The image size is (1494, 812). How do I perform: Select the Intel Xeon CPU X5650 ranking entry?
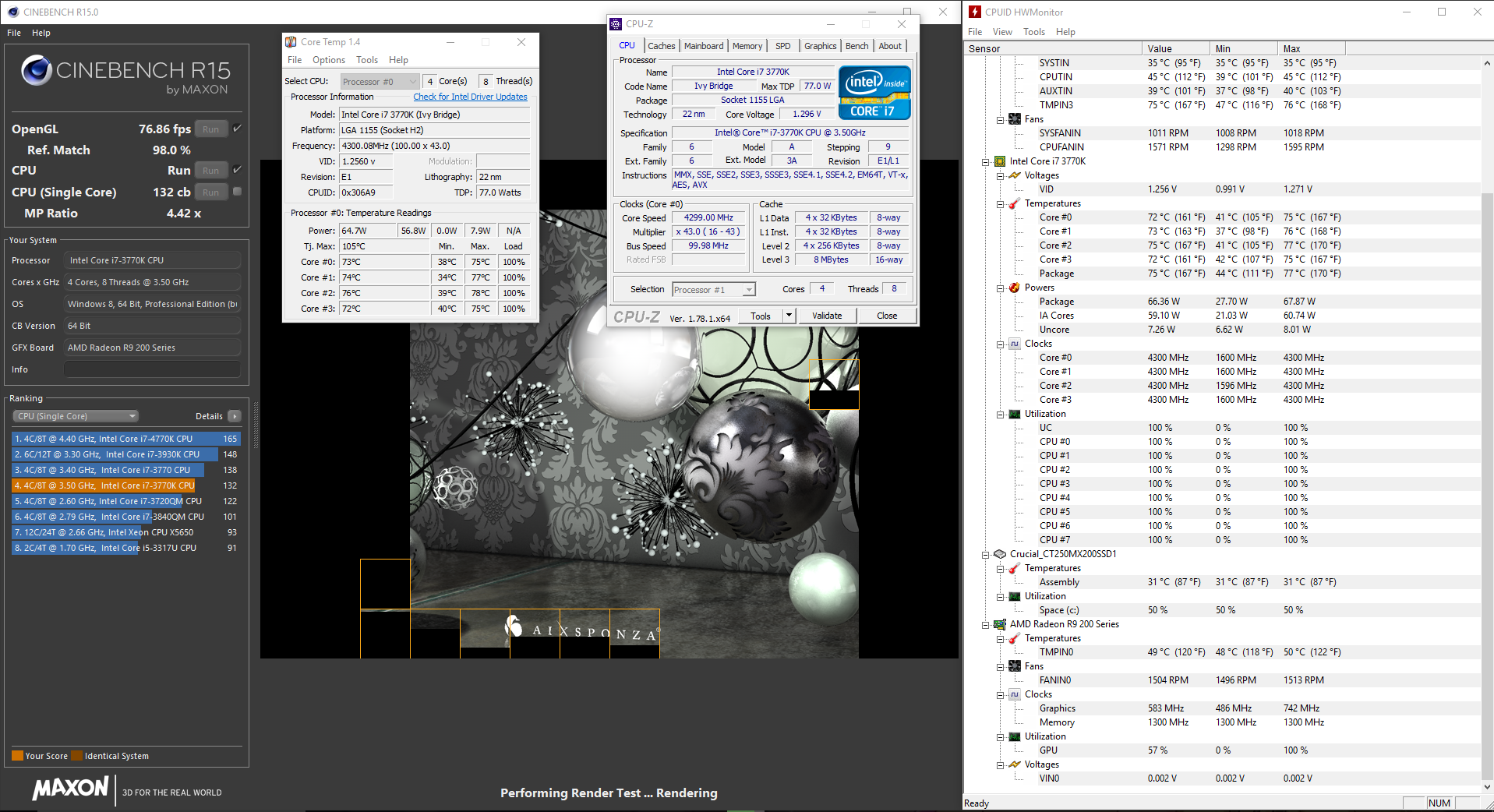pos(126,532)
